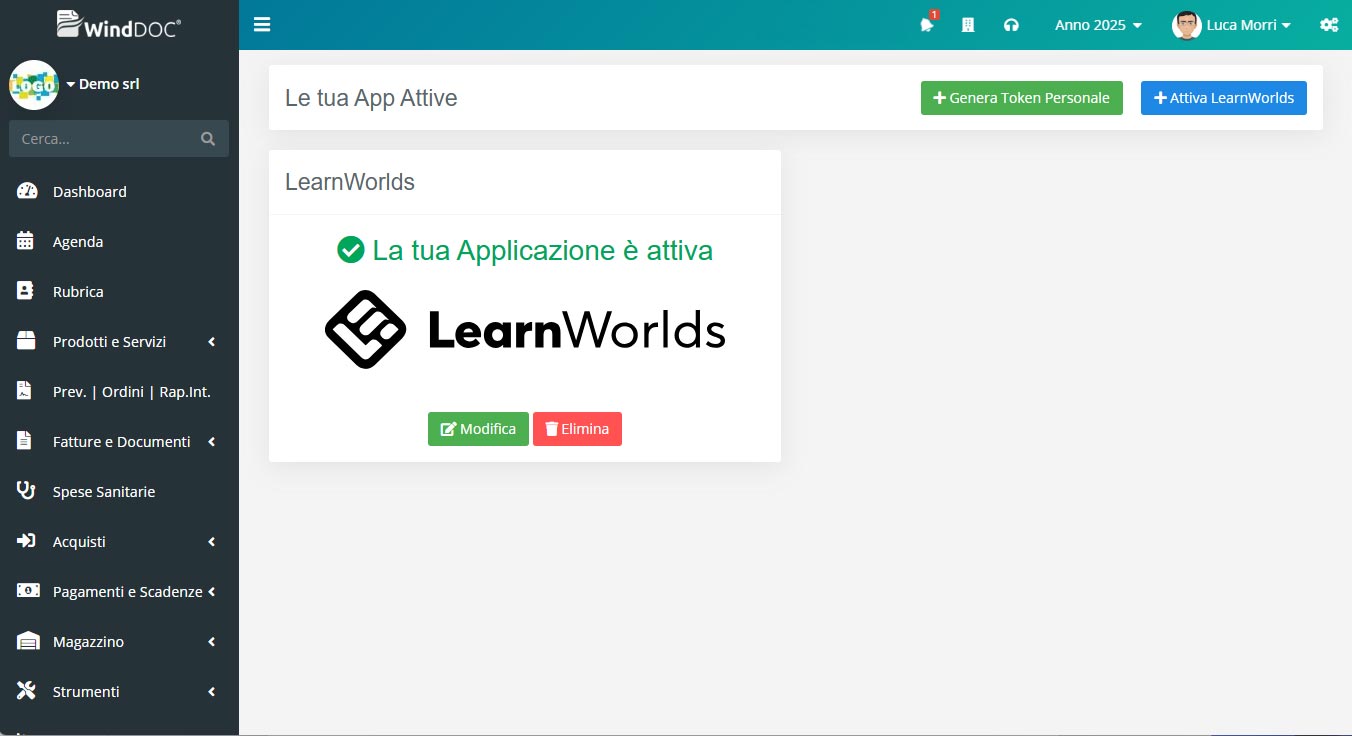Screen dimensions: 1352x736
Task: Click inside the Cerca search field
Action: [x=110, y=138]
